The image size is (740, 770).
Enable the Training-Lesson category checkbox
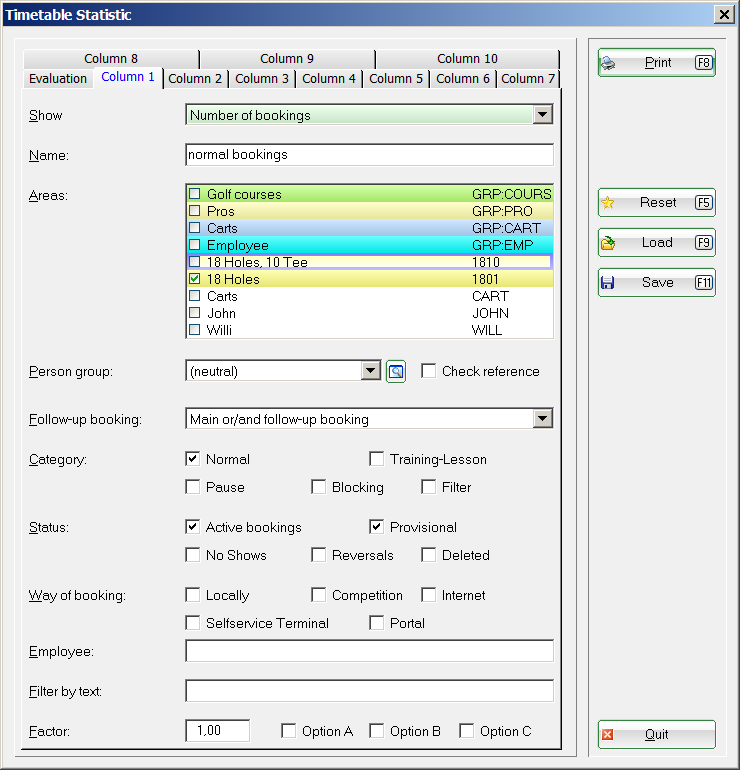377,459
